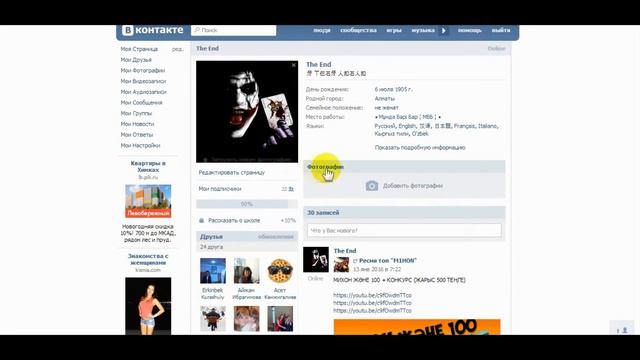Open the люди menu item
This screenshot has height=360, width=640.
pos(322,30)
